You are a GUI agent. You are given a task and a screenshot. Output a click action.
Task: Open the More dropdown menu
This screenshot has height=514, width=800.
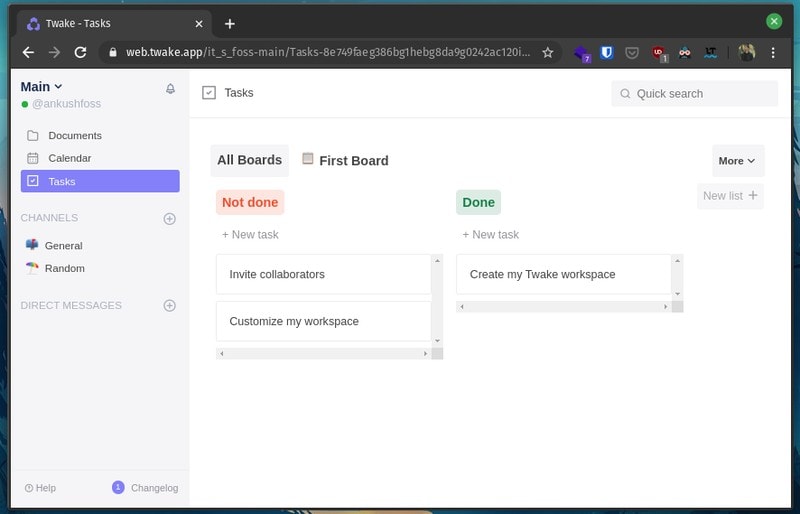click(x=738, y=161)
